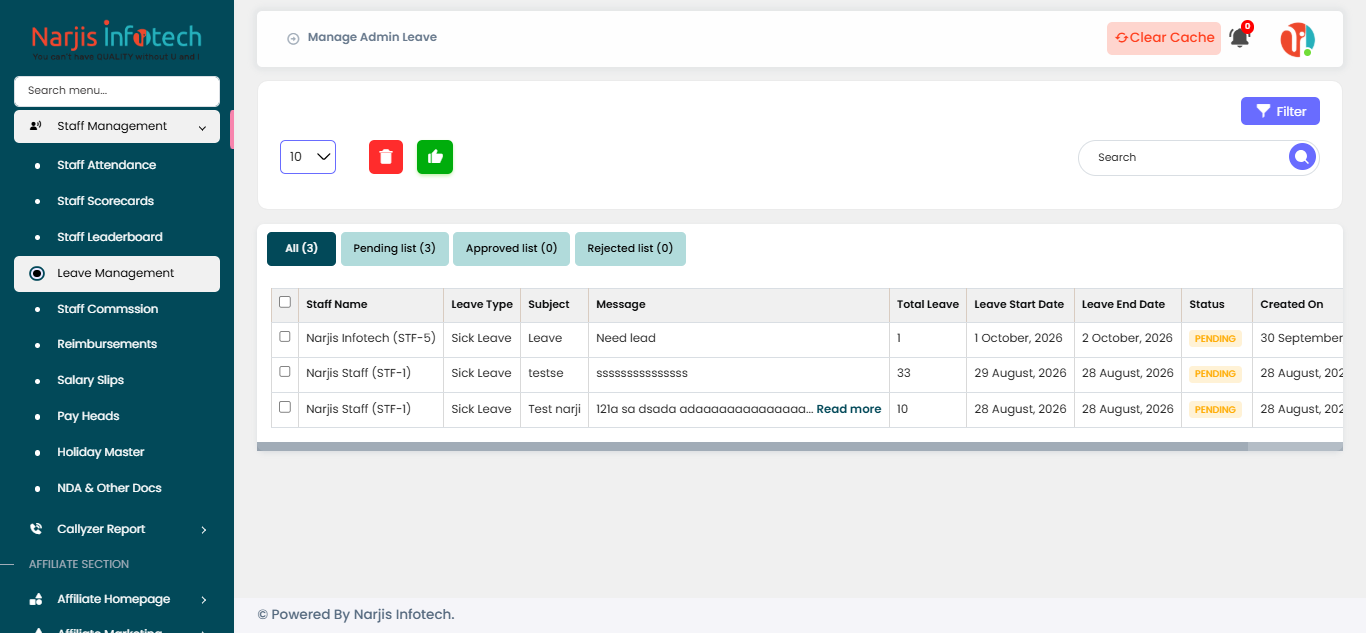Toggle the select-all checkbox in table header
Screen dimensions: 1366x633
tap(285, 302)
